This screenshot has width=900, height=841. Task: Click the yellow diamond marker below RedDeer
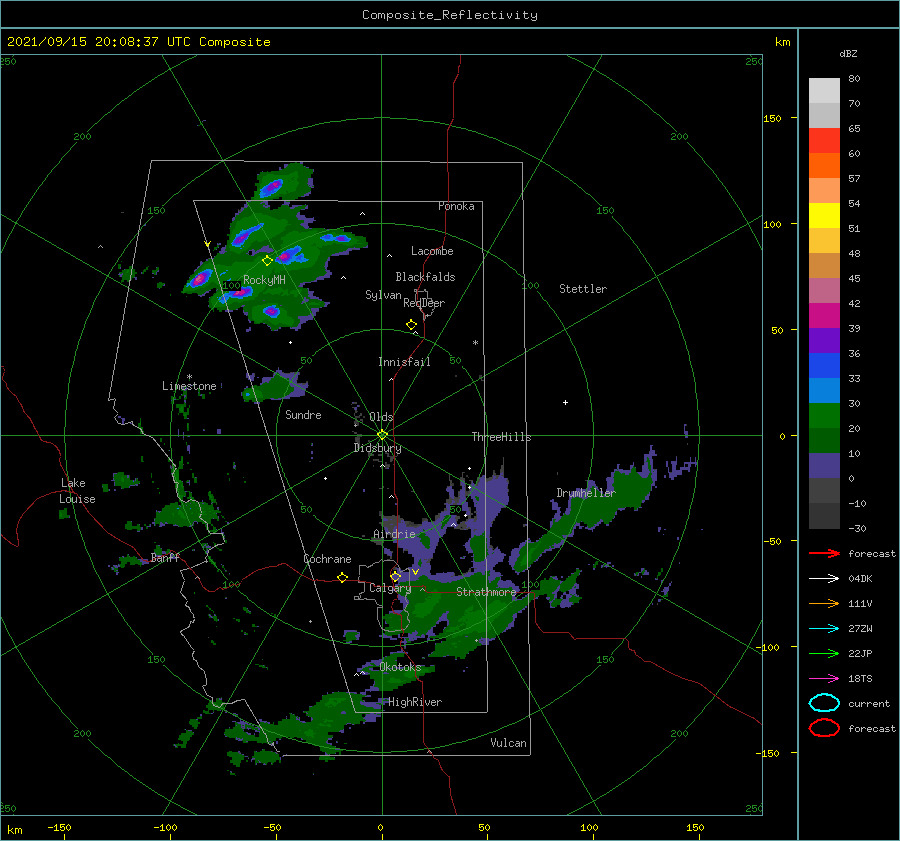point(411,325)
